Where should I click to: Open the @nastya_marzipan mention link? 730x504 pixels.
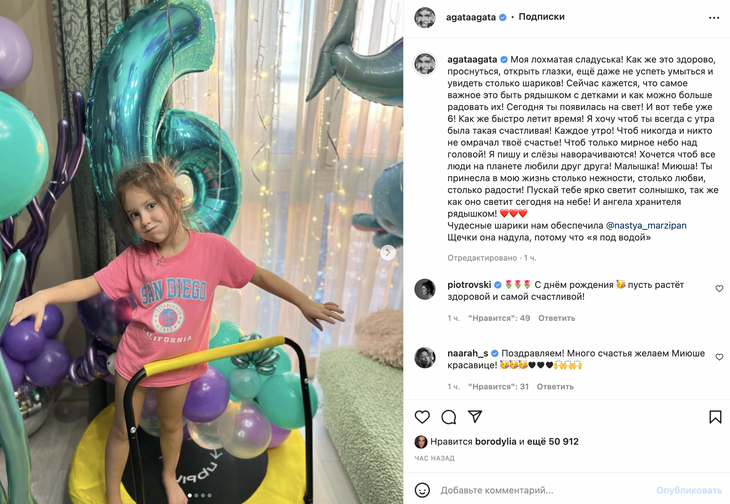(x=646, y=226)
